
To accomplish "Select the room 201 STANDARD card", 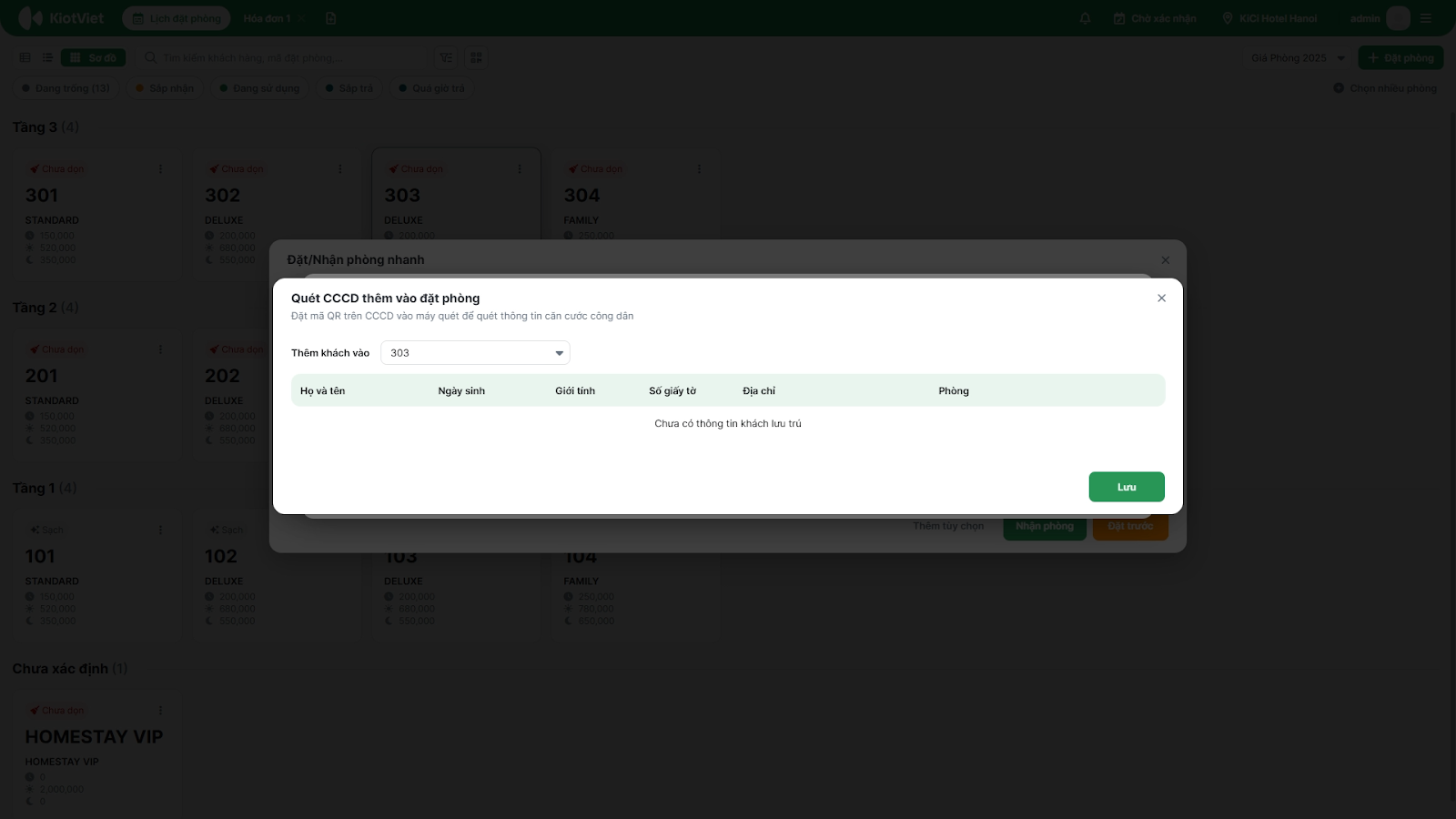I will [x=96, y=394].
